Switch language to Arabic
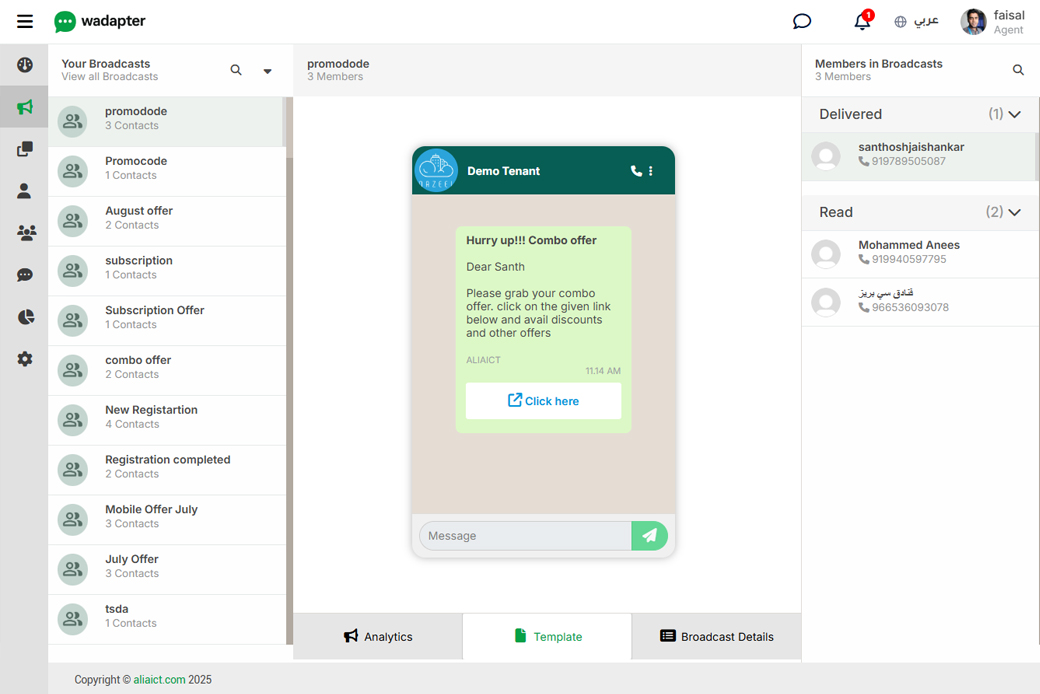Image resolution: width=1040 pixels, height=694 pixels. point(916,21)
